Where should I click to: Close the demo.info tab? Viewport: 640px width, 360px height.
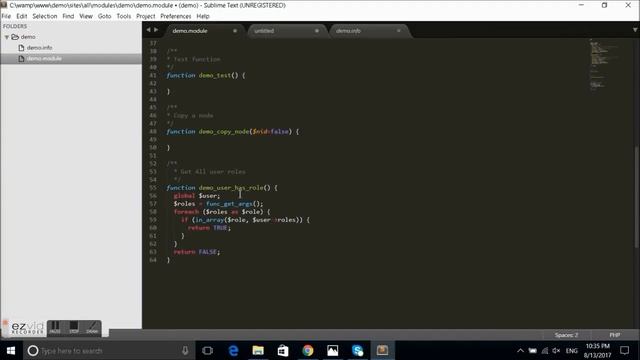pyautogui.click(x=399, y=31)
